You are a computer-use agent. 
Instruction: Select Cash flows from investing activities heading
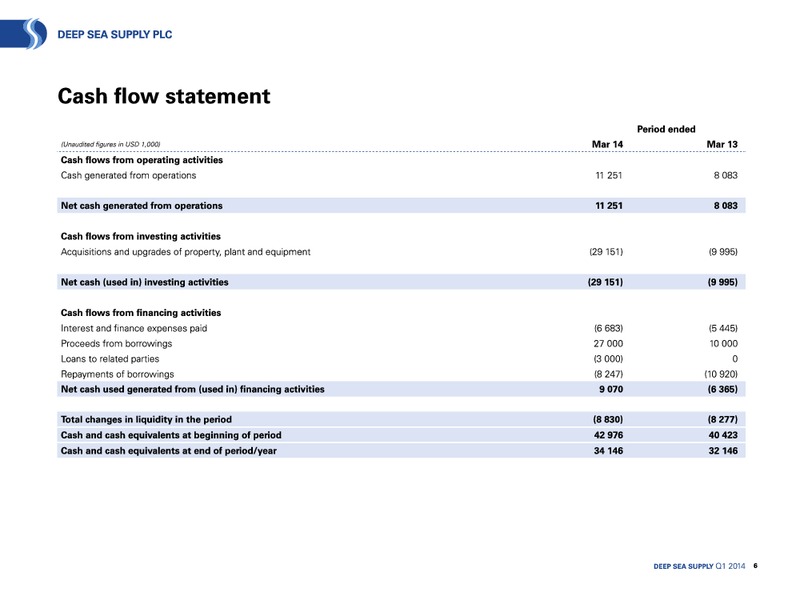141,236
